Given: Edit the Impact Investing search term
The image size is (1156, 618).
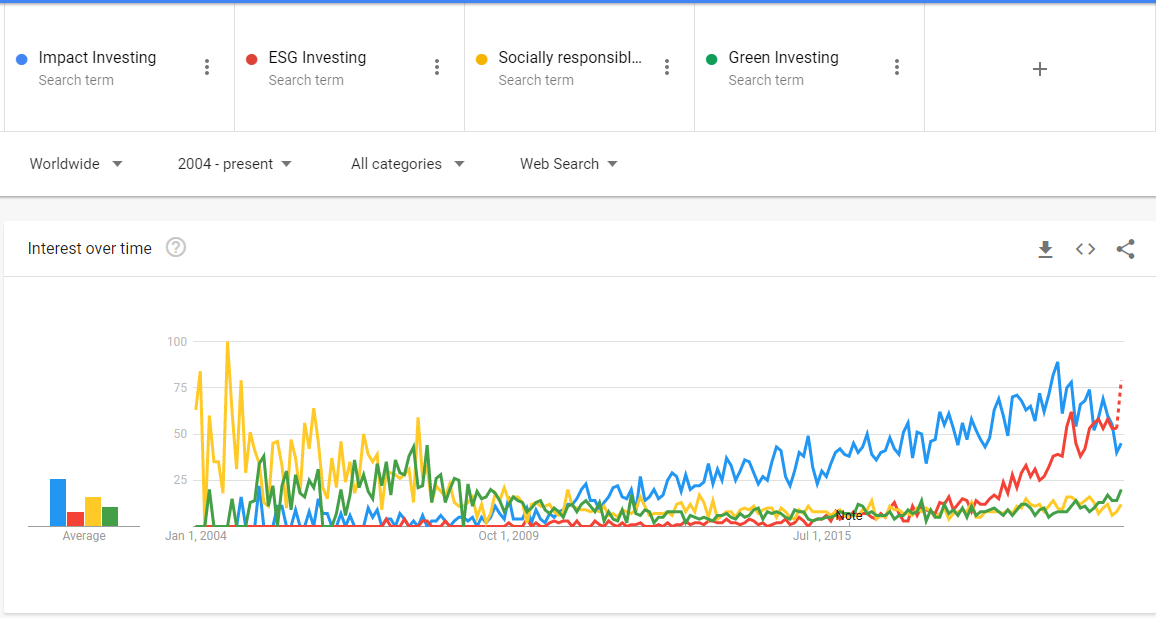Looking at the screenshot, I should tap(97, 58).
